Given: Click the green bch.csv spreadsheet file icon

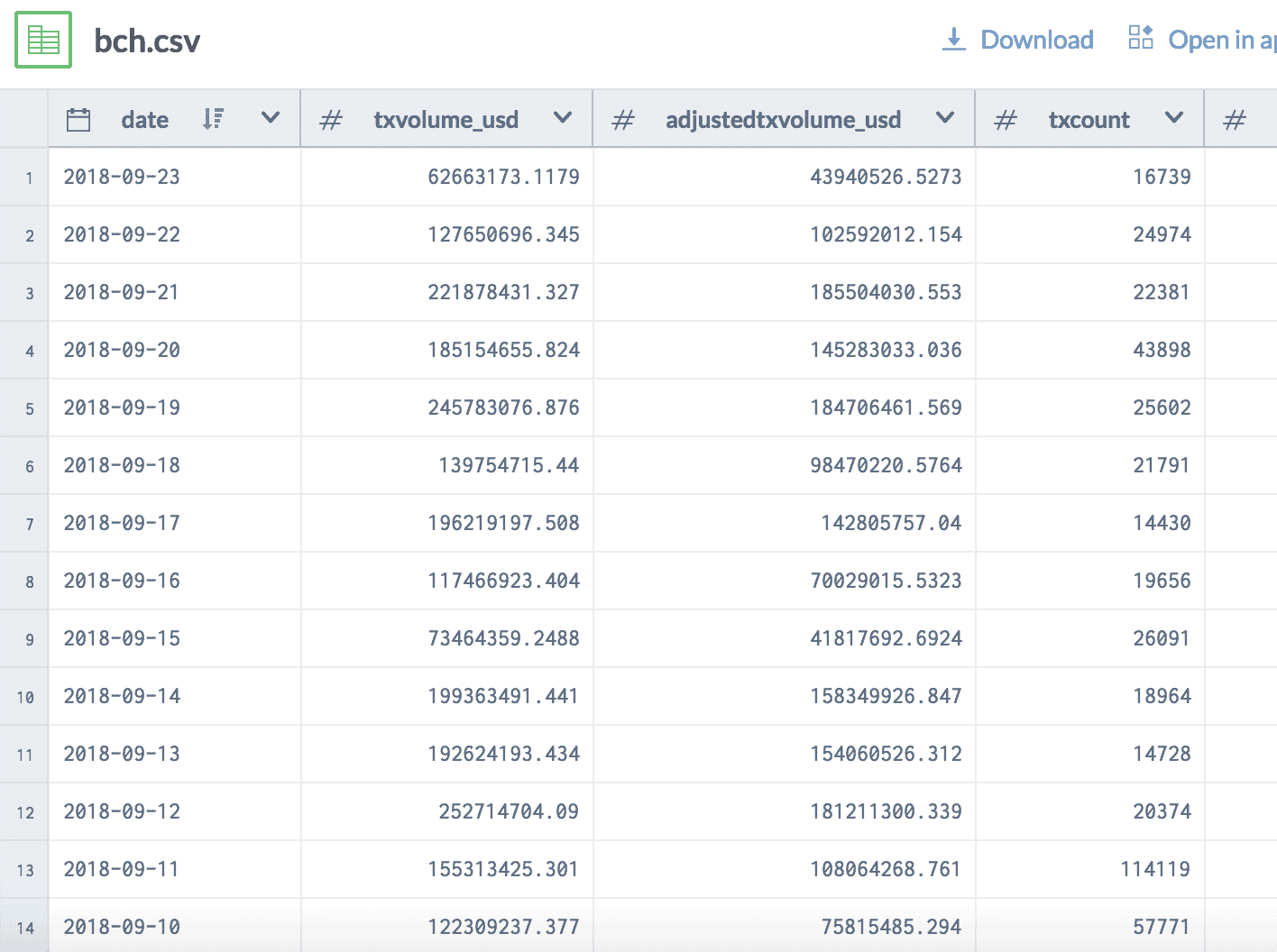Looking at the screenshot, I should (x=43, y=40).
